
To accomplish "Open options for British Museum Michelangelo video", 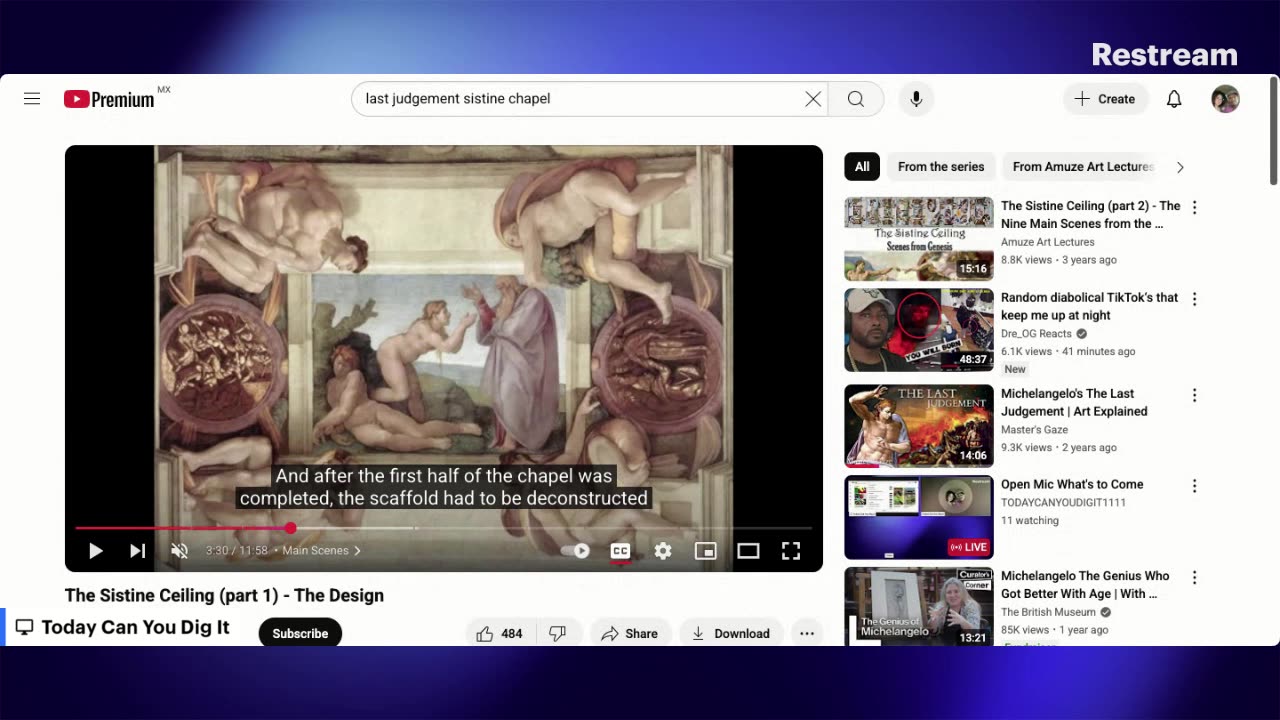I will [1194, 578].
